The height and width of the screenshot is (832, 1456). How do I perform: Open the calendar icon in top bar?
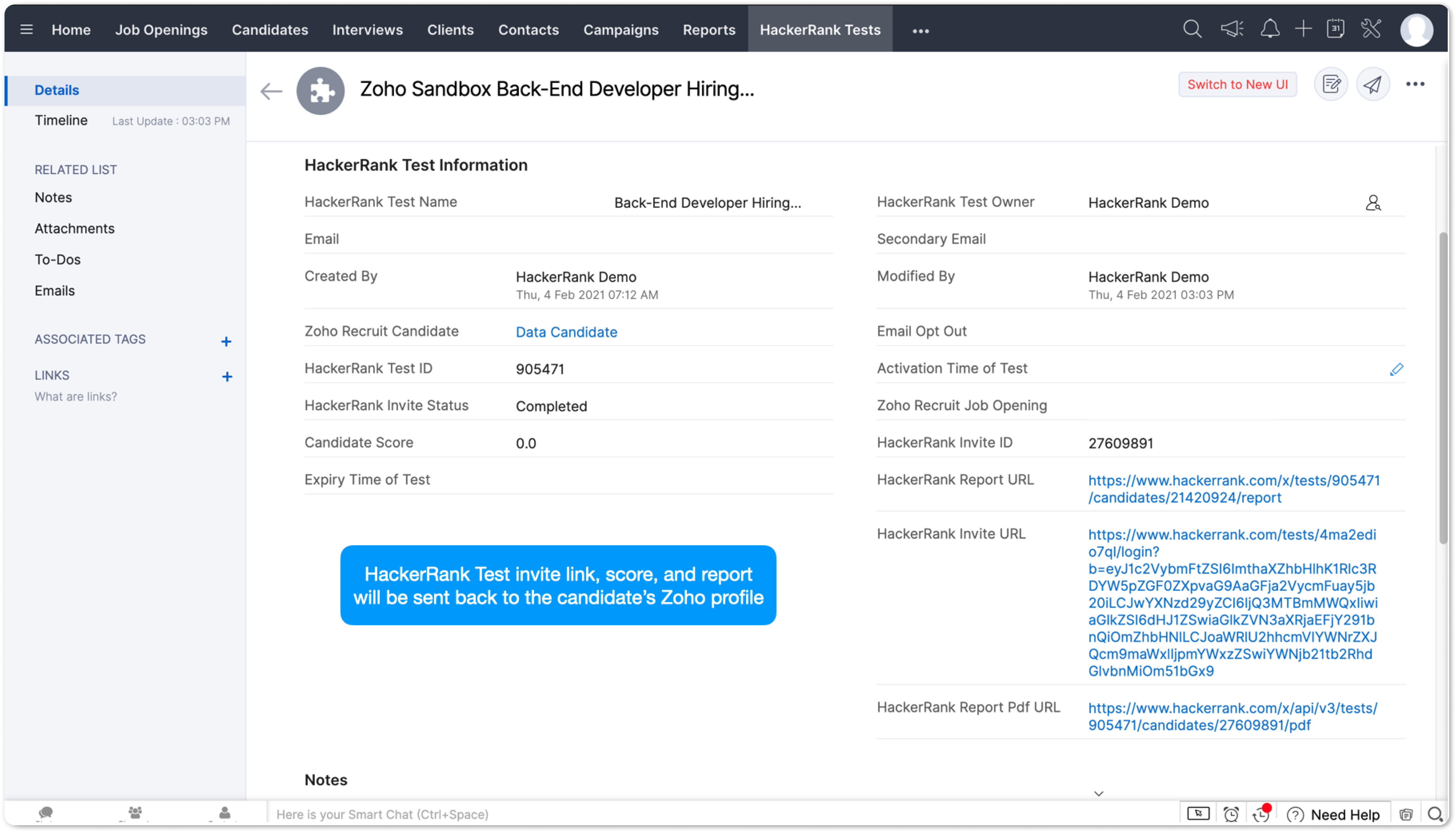point(1335,29)
